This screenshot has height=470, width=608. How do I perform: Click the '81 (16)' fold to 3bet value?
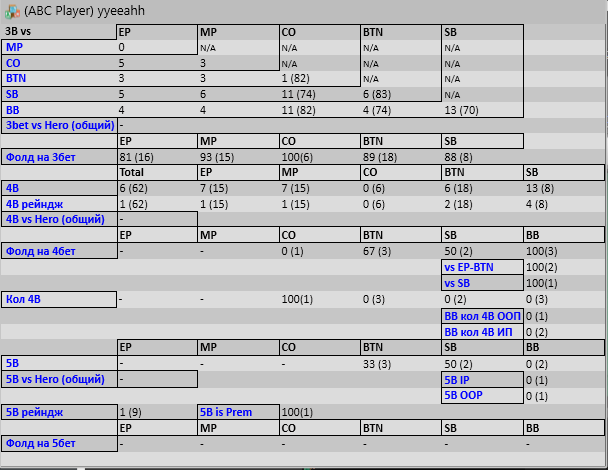tap(136, 157)
